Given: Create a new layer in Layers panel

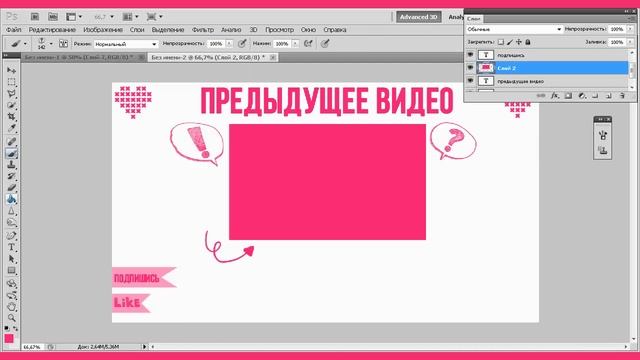Looking at the screenshot, I should coord(609,96).
